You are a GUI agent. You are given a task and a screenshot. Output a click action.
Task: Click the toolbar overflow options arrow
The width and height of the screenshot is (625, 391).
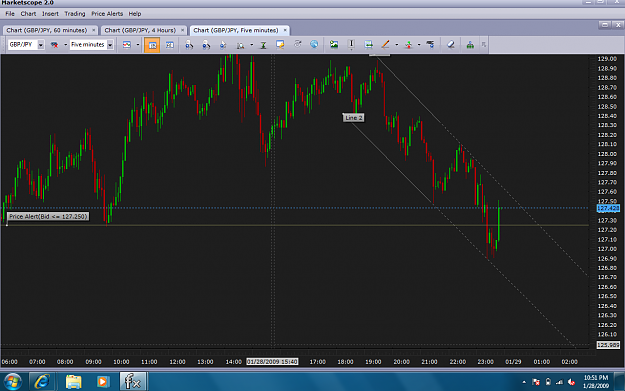coord(484,45)
